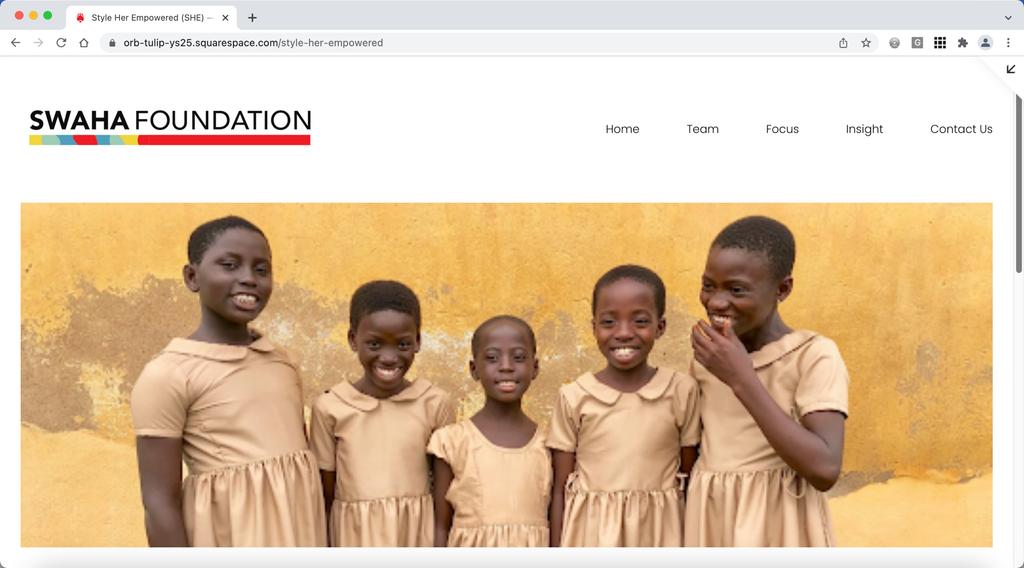1024x568 pixels.
Task: Open the Insight navigation link
Action: click(x=864, y=129)
